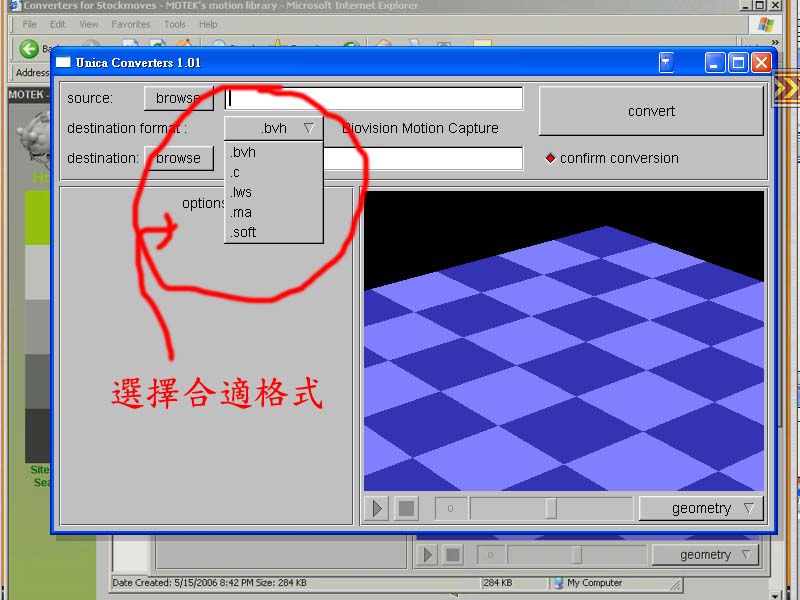Viewport: 800px width, 600px height.
Task: Select .soft from the format list
Action: point(273,232)
